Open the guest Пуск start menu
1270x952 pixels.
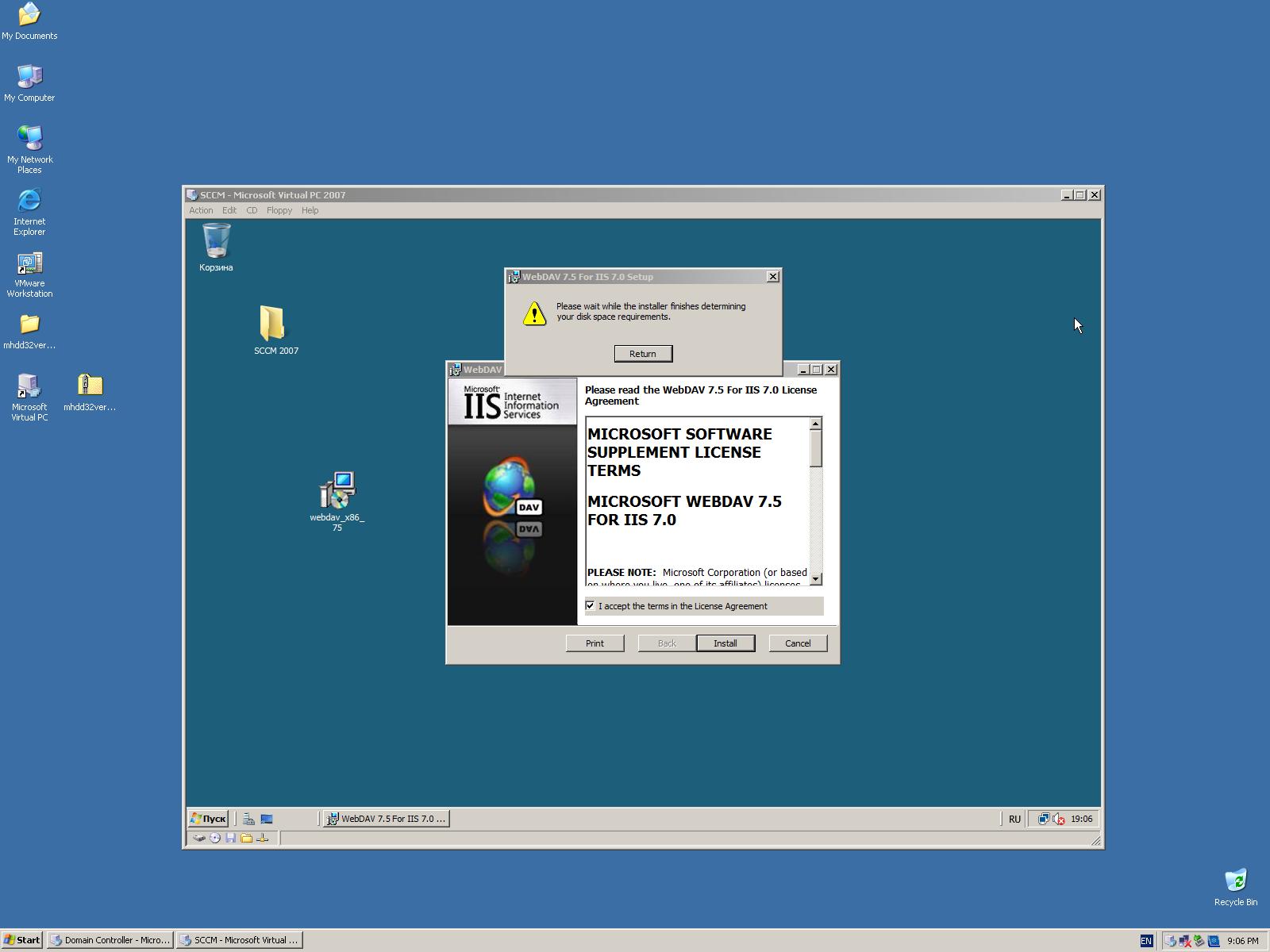[209, 819]
